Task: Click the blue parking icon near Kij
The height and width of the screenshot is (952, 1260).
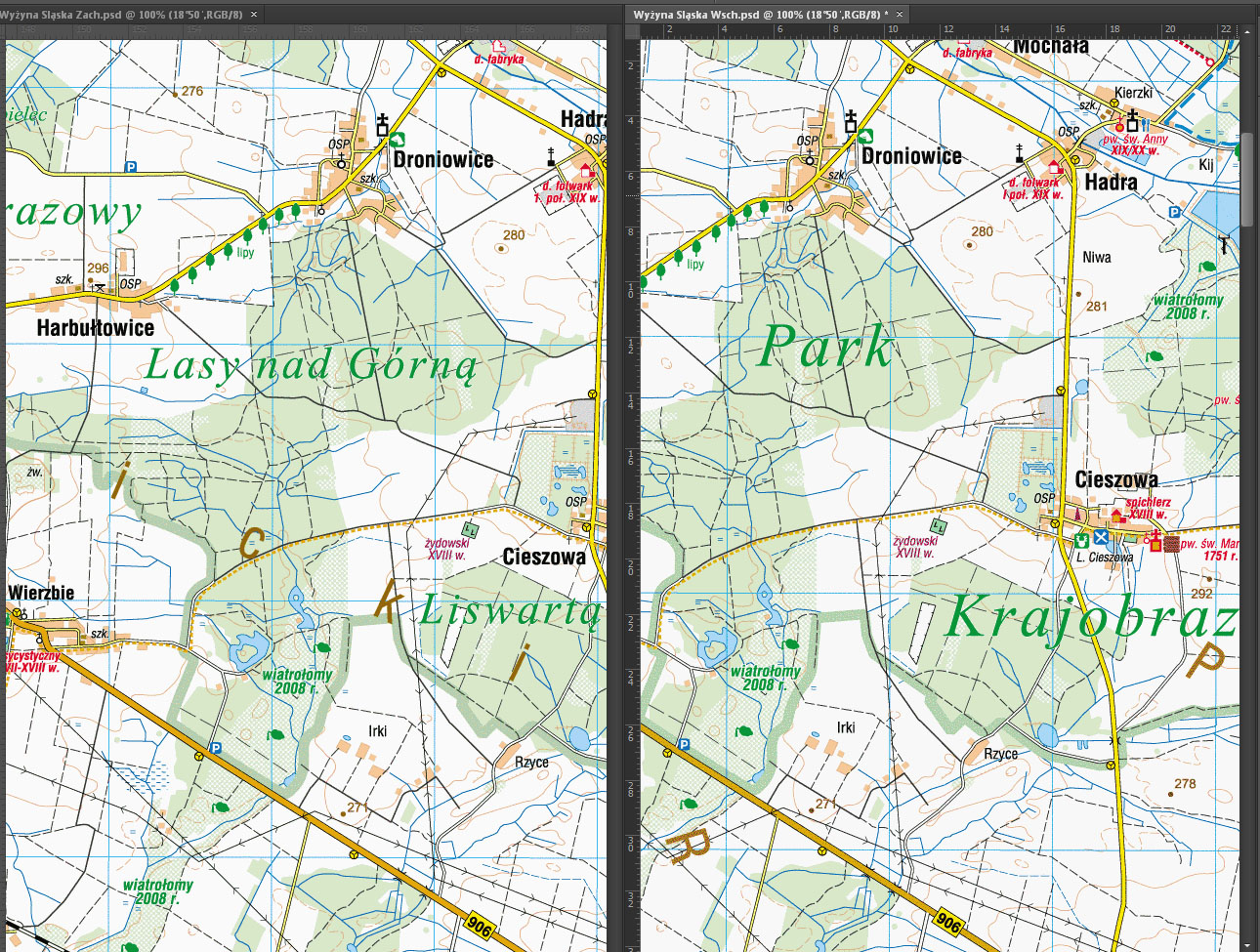Action: pyautogui.click(x=1174, y=212)
